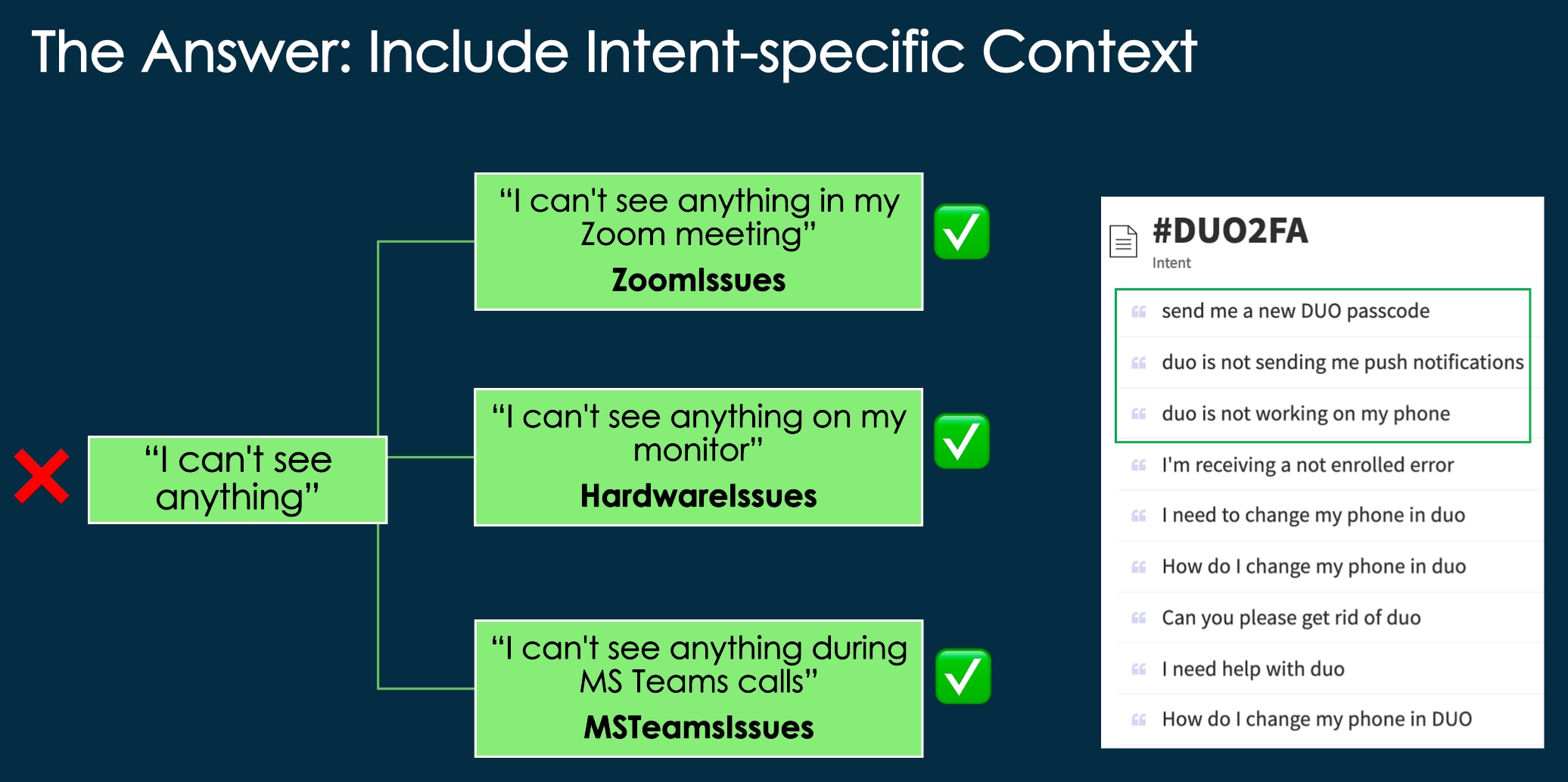Viewport: 1568px width, 782px height.
Task: Open the #DUO2FA intent heading
Action: [1230, 231]
